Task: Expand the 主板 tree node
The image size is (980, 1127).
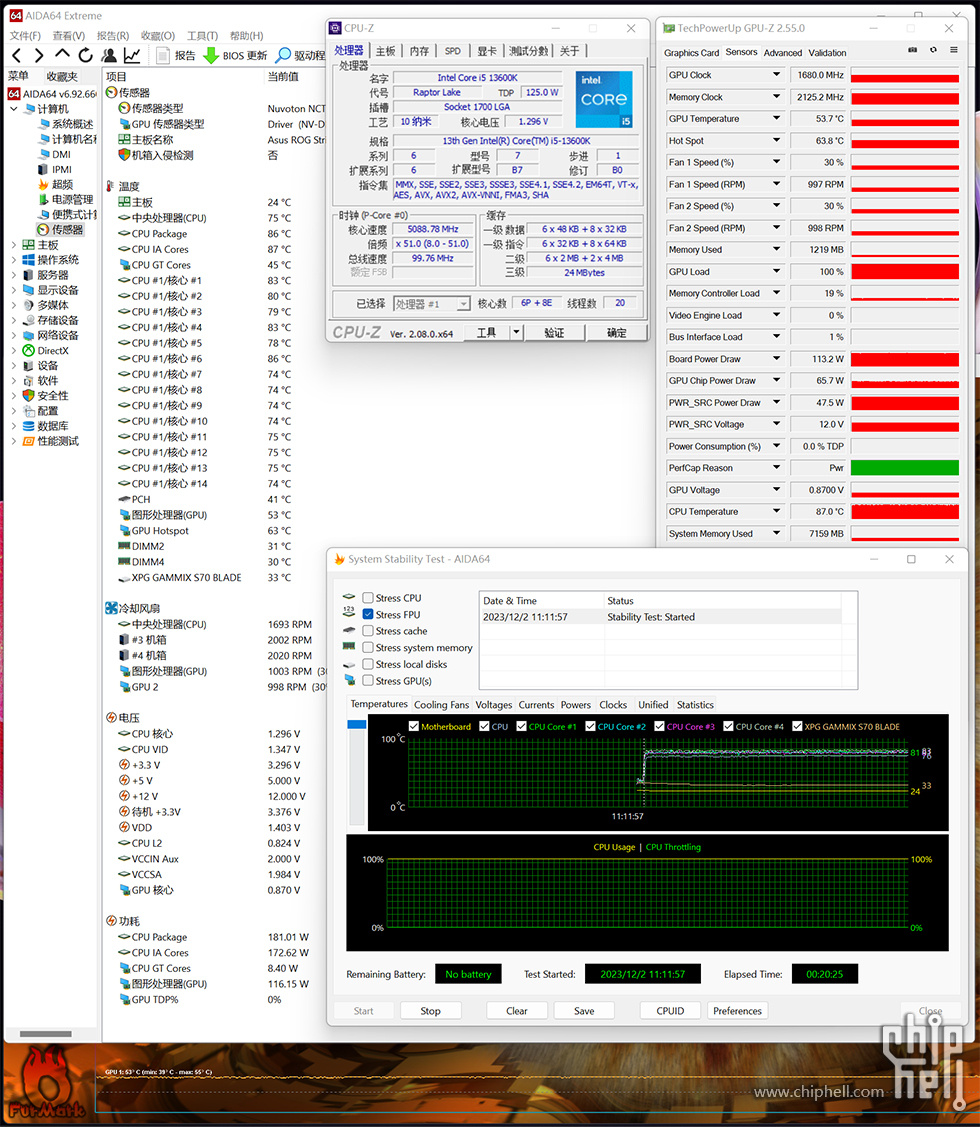Action: pyautogui.click(x=14, y=244)
